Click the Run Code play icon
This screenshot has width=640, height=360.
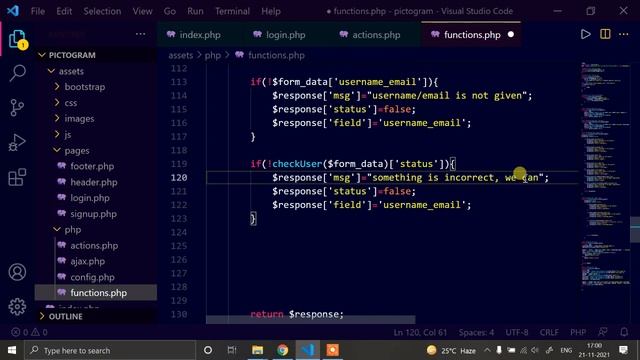(x=586, y=34)
